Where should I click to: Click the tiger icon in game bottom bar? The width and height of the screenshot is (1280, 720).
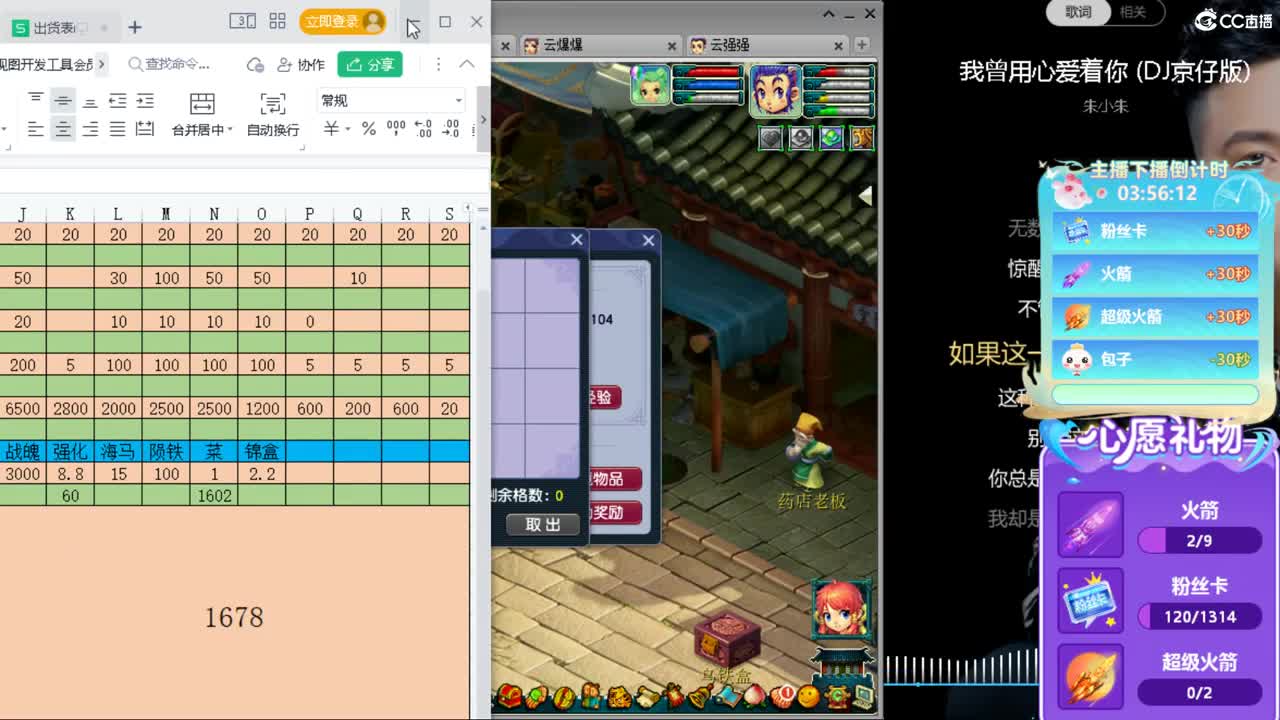pos(619,697)
